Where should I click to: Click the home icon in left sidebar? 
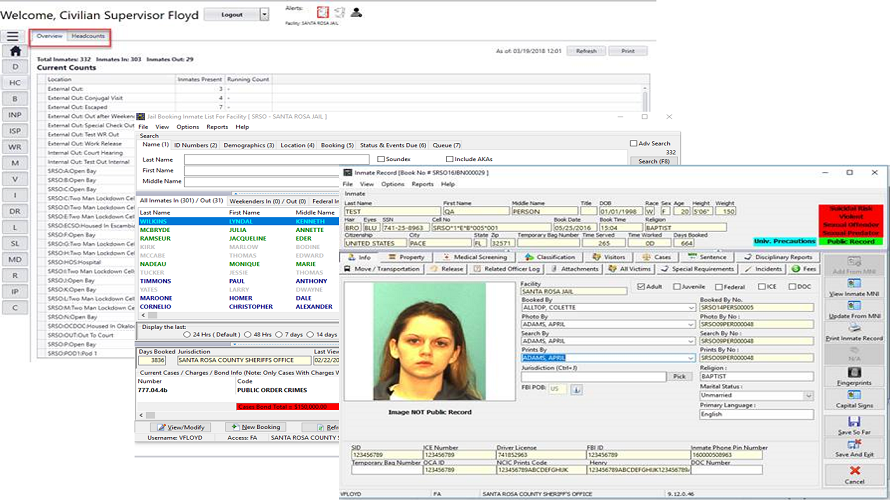(15, 51)
